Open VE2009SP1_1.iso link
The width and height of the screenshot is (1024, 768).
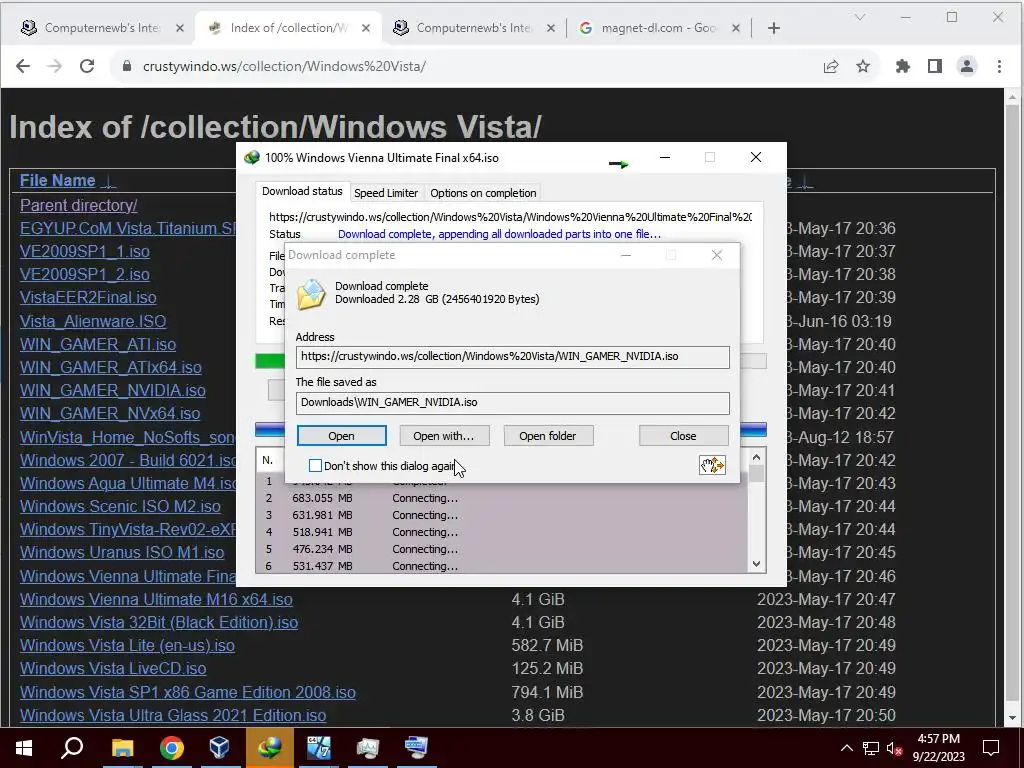(x=85, y=251)
